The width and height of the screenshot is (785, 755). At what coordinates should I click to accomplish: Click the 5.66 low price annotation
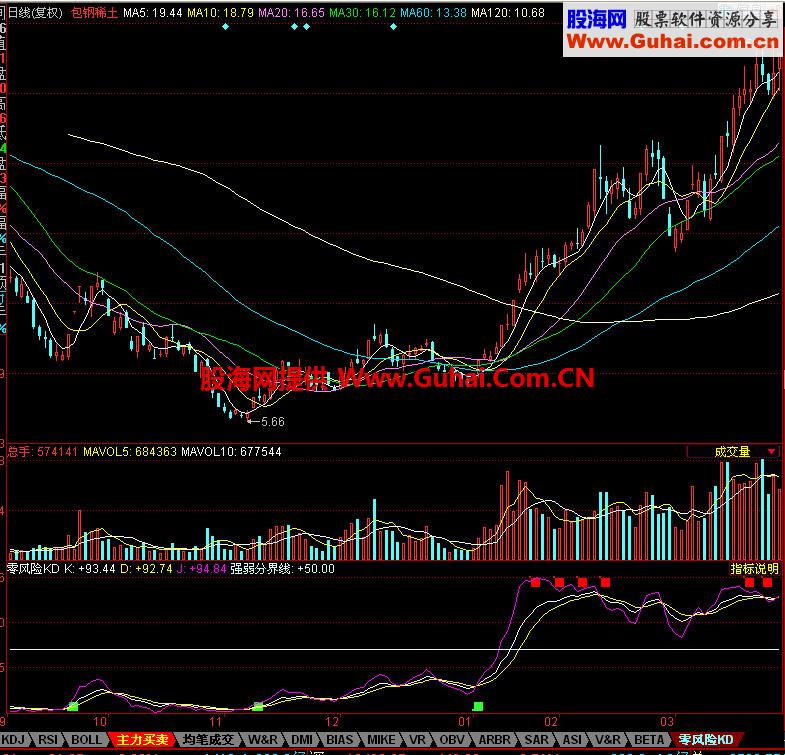pos(272,422)
